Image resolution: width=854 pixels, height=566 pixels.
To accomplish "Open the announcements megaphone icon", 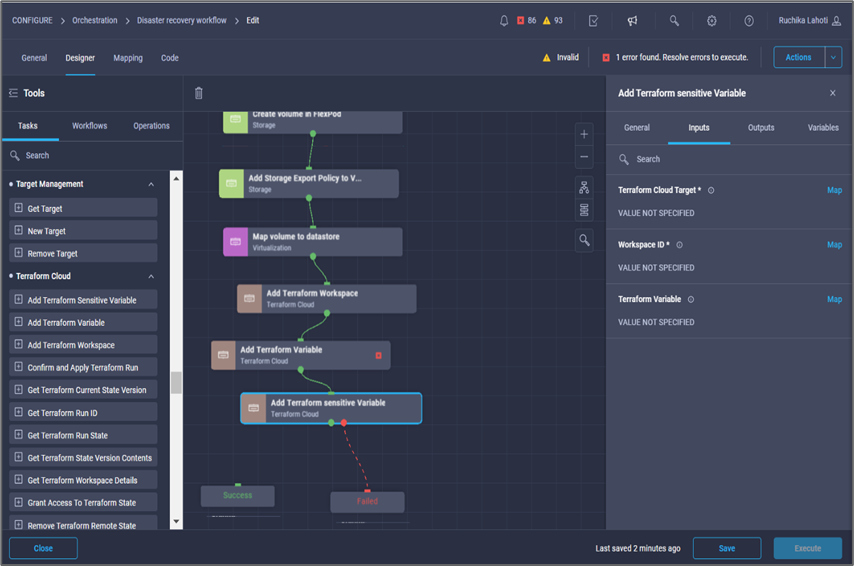I will coord(632,21).
